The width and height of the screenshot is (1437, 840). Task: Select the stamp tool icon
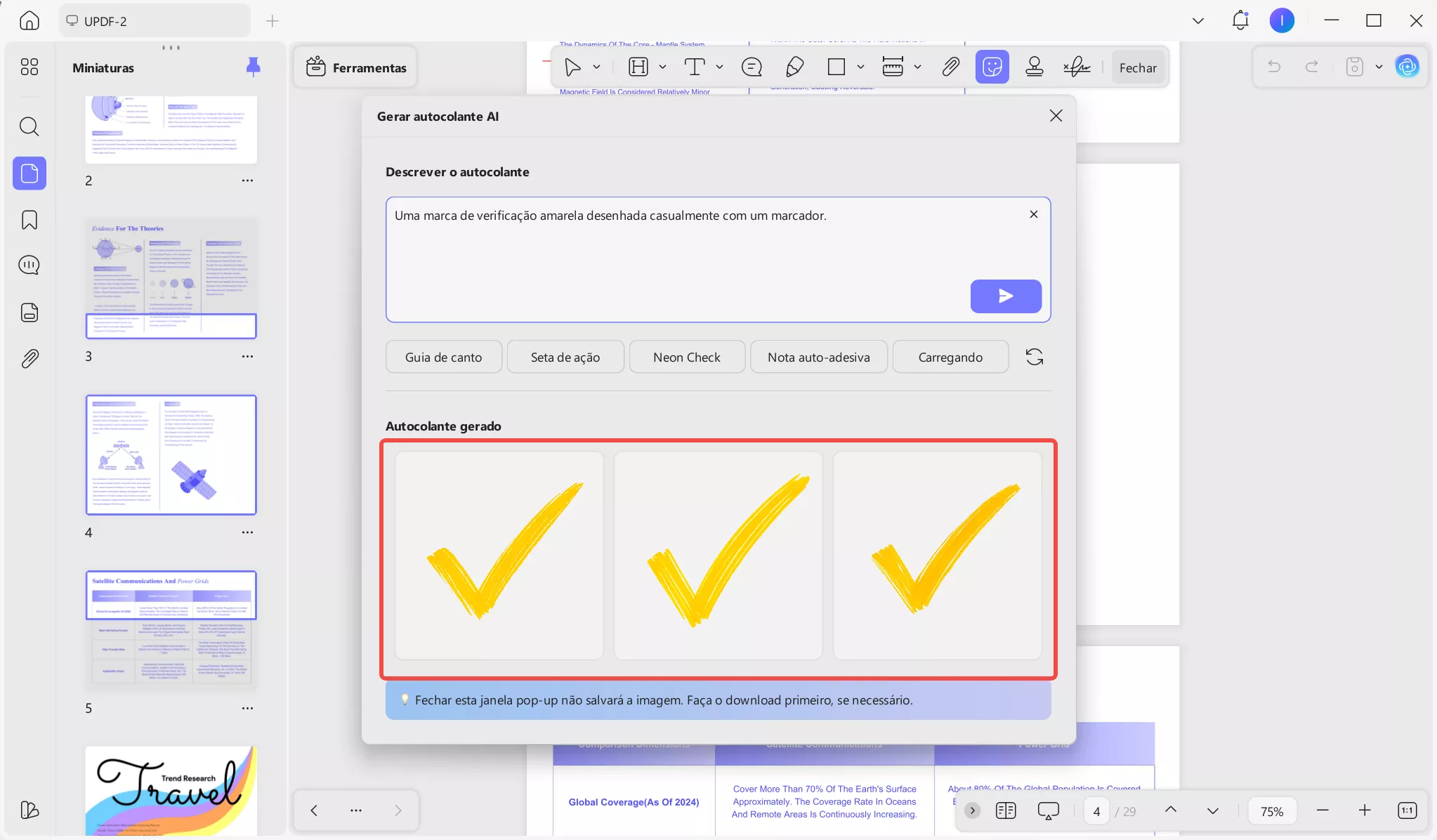1034,67
